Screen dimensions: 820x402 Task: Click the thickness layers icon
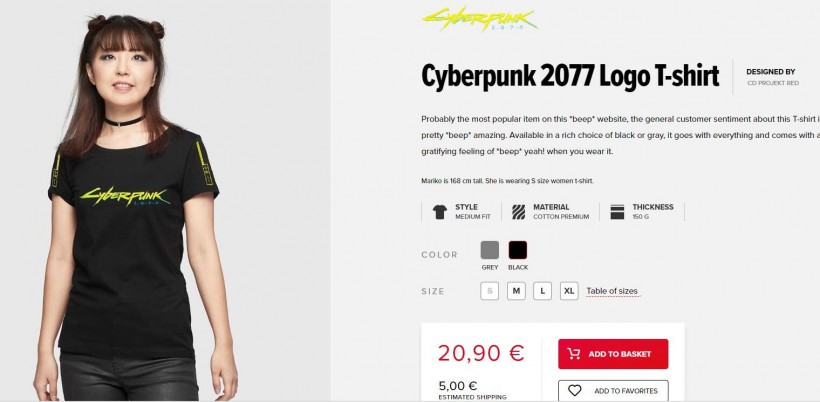[617, 212]
